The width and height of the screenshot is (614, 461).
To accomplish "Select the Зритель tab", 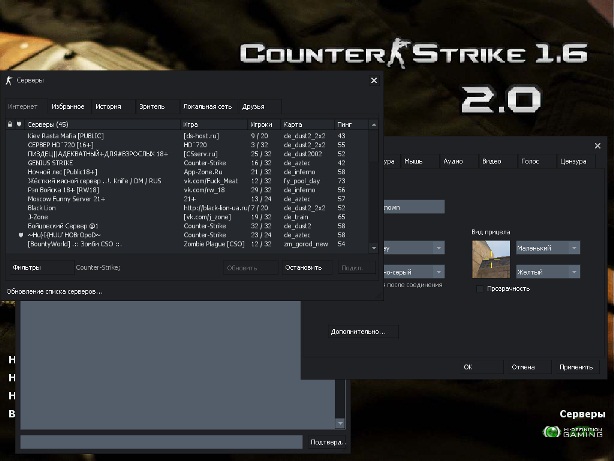I will [x=152, y=107].
